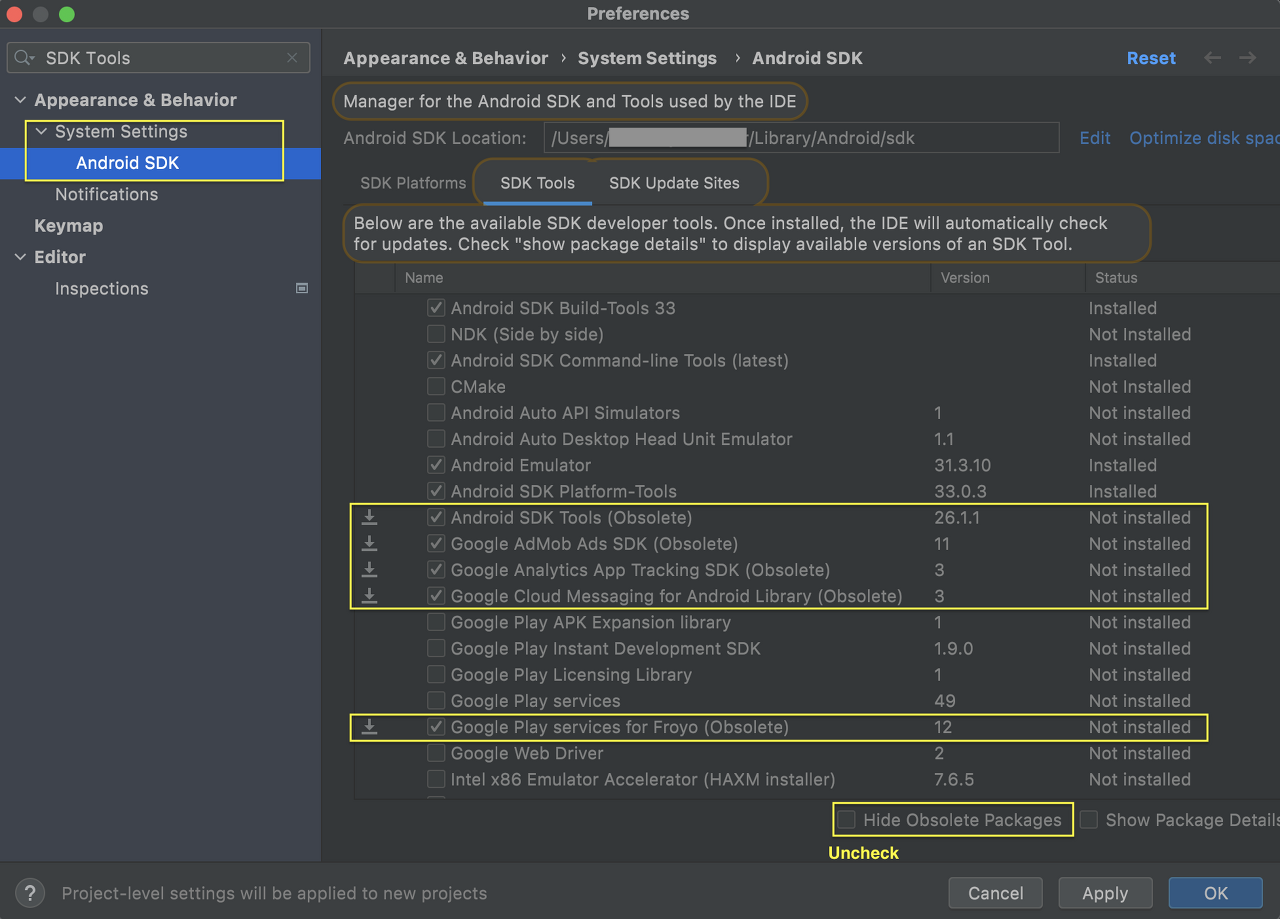Click download icon for Google AdMob Ads SDK
The width and height of the screenshot is (1280, 919).
(x=369, y=543)
